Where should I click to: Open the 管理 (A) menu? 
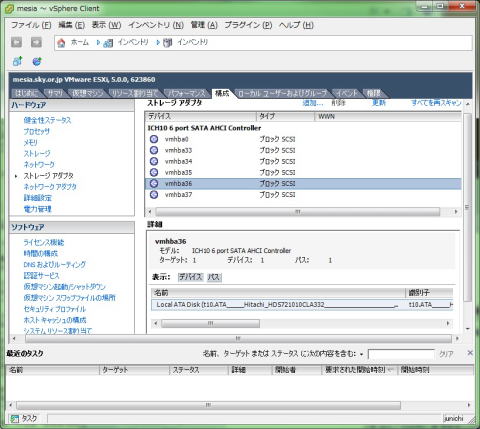click(x=204, y=25)
